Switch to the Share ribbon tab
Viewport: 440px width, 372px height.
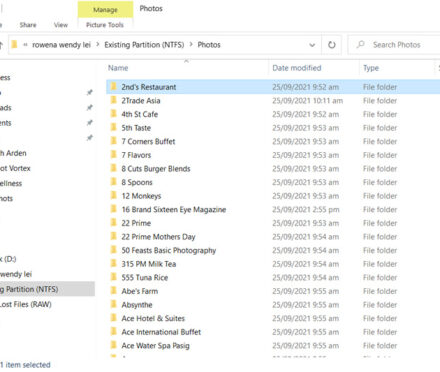28,25
